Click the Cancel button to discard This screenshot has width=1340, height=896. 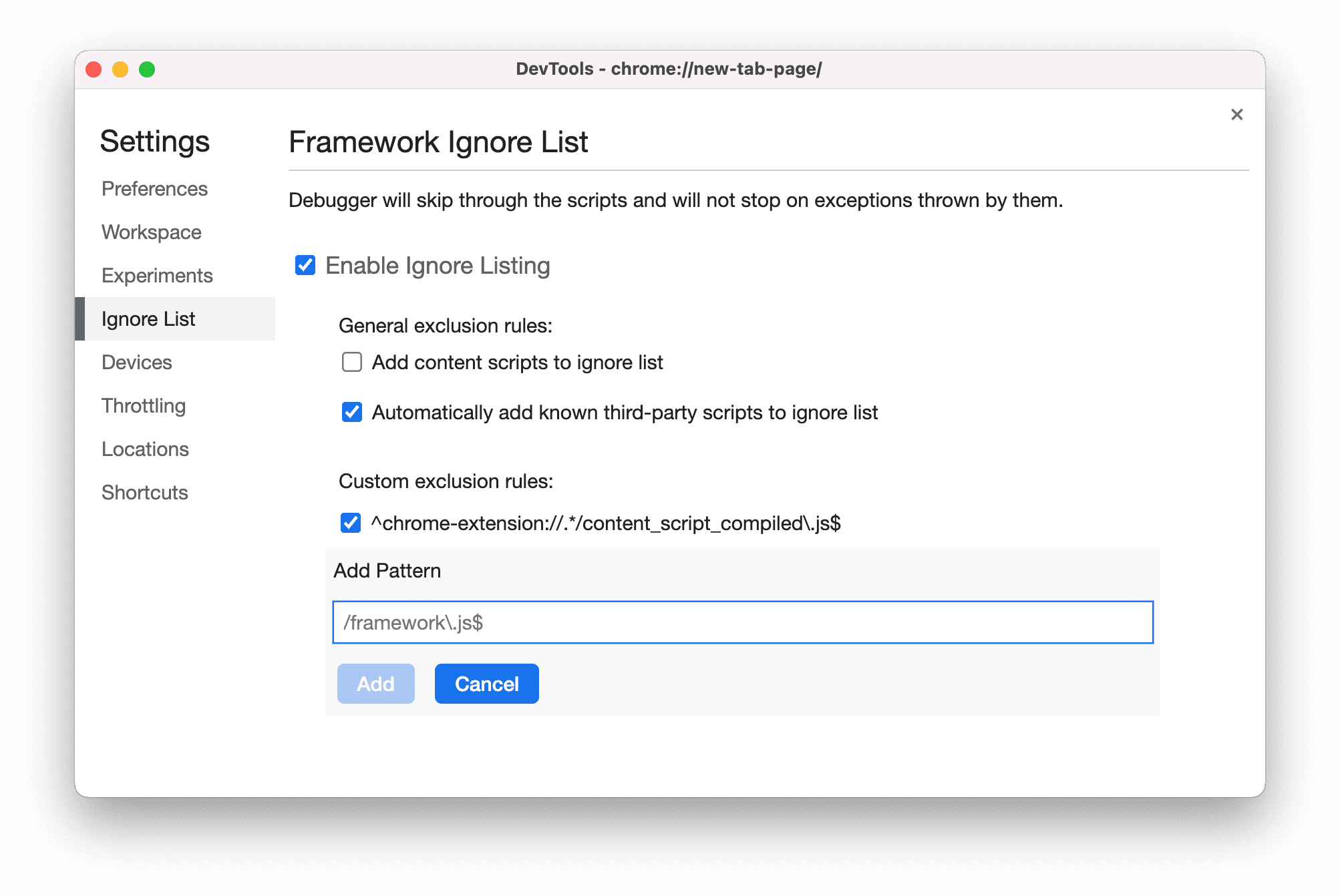(x=486, y=684)
